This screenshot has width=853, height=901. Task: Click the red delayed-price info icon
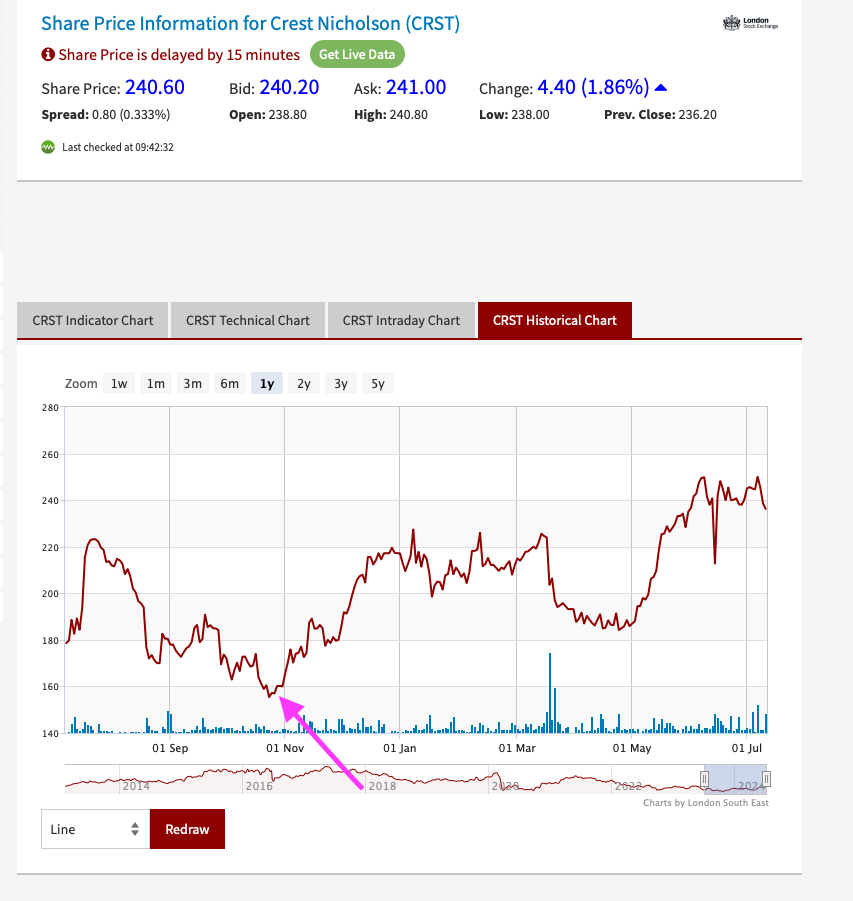point(48,55)
